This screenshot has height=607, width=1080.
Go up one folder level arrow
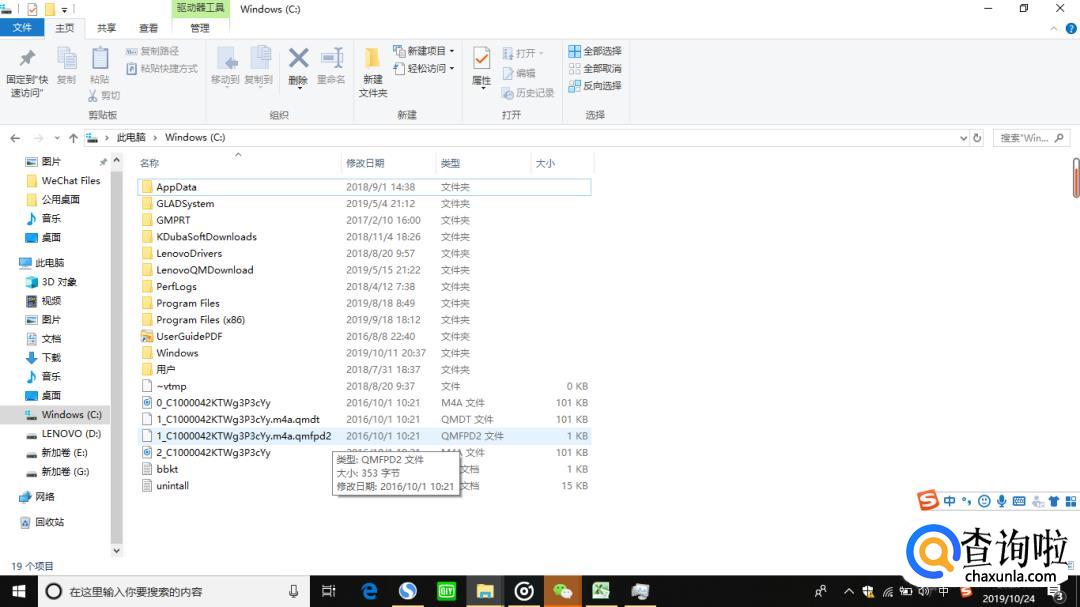pyautogui.click(x=73, y=138)
